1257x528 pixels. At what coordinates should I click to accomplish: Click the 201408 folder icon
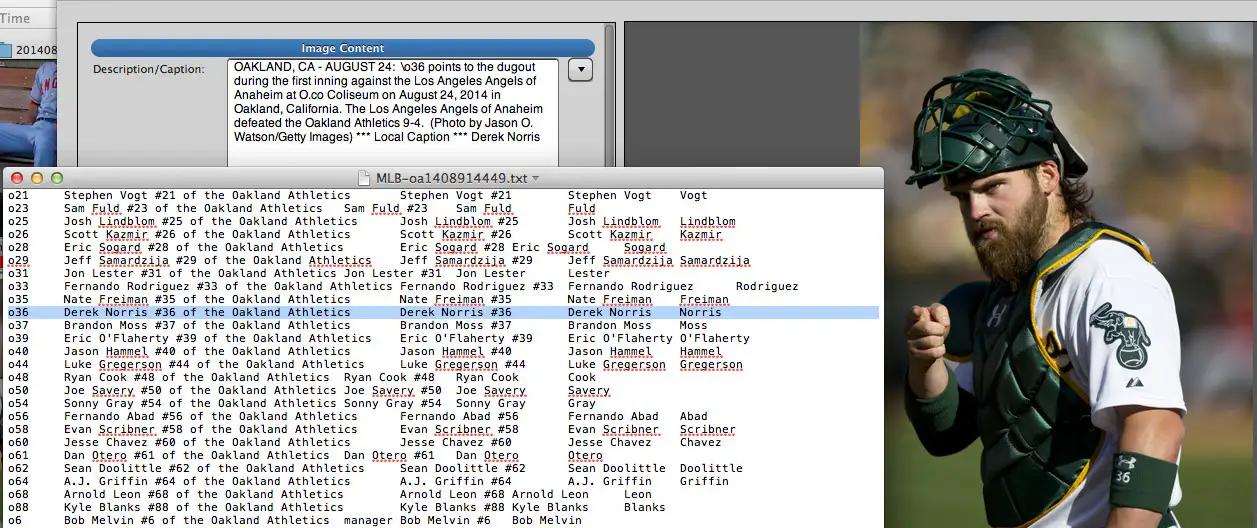(x=7, y=49)
